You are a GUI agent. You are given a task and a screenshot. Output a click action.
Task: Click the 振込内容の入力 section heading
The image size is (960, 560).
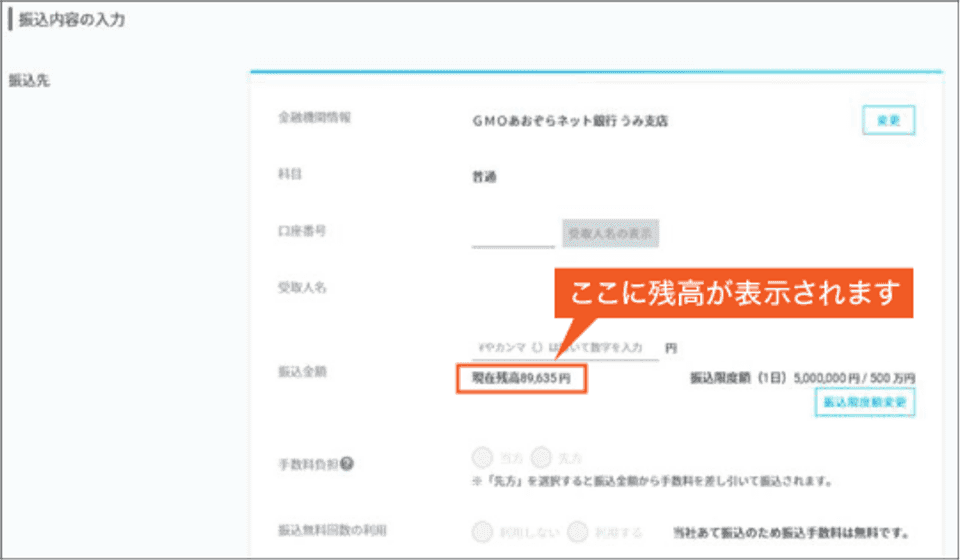(x=72, y=20)
